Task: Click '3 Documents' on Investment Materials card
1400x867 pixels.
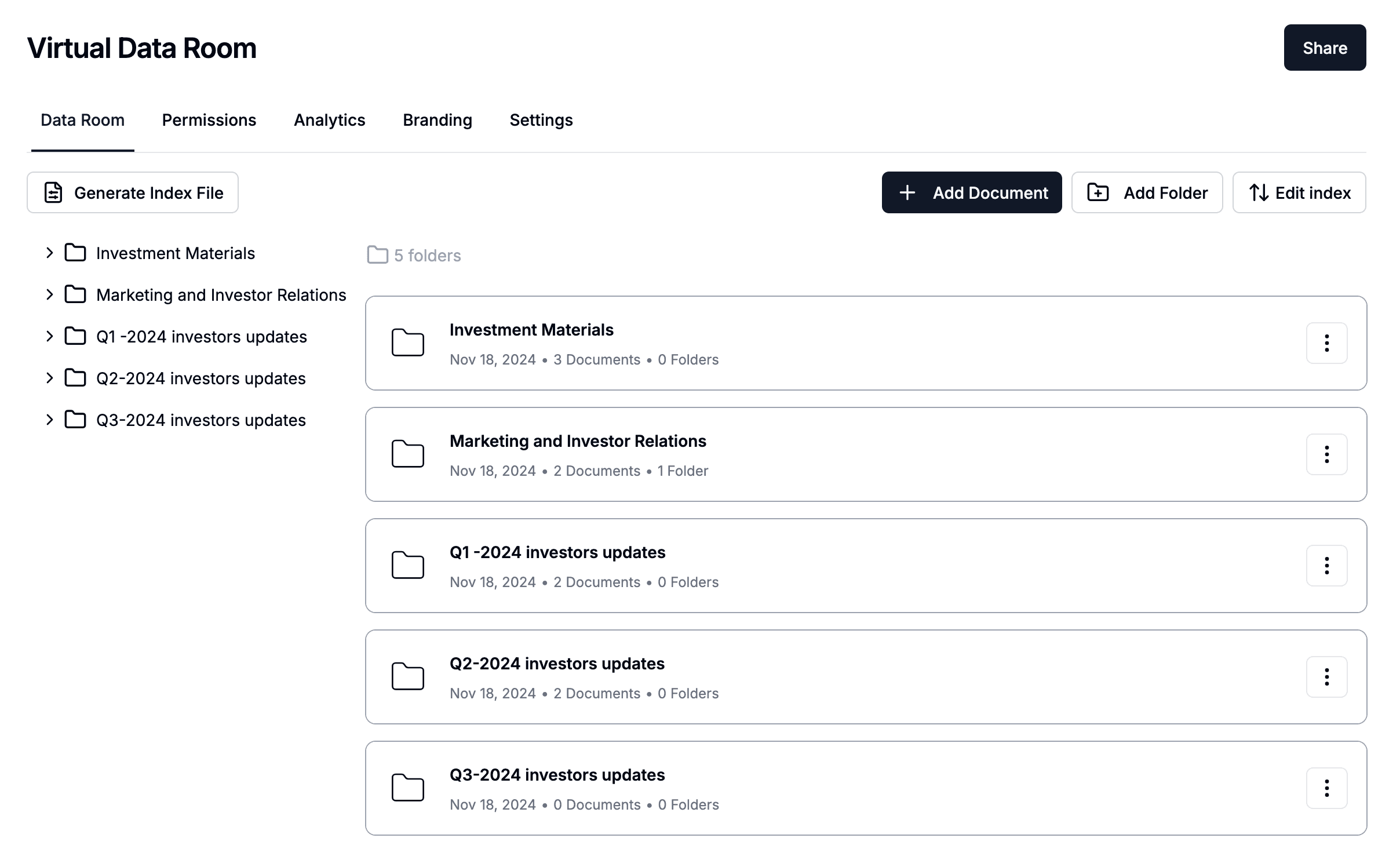Action: point(597,359)
